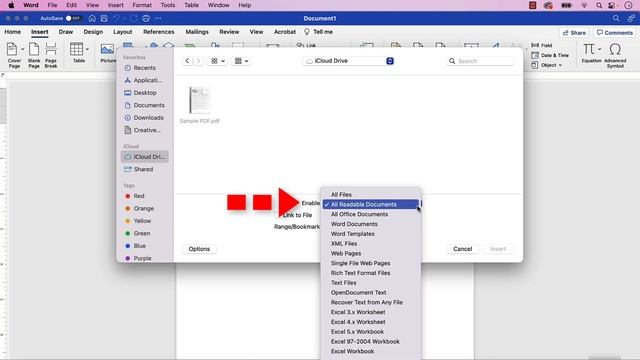Insert a Cover Page from ribbon

pyautogui.click(x=14, y=55)
